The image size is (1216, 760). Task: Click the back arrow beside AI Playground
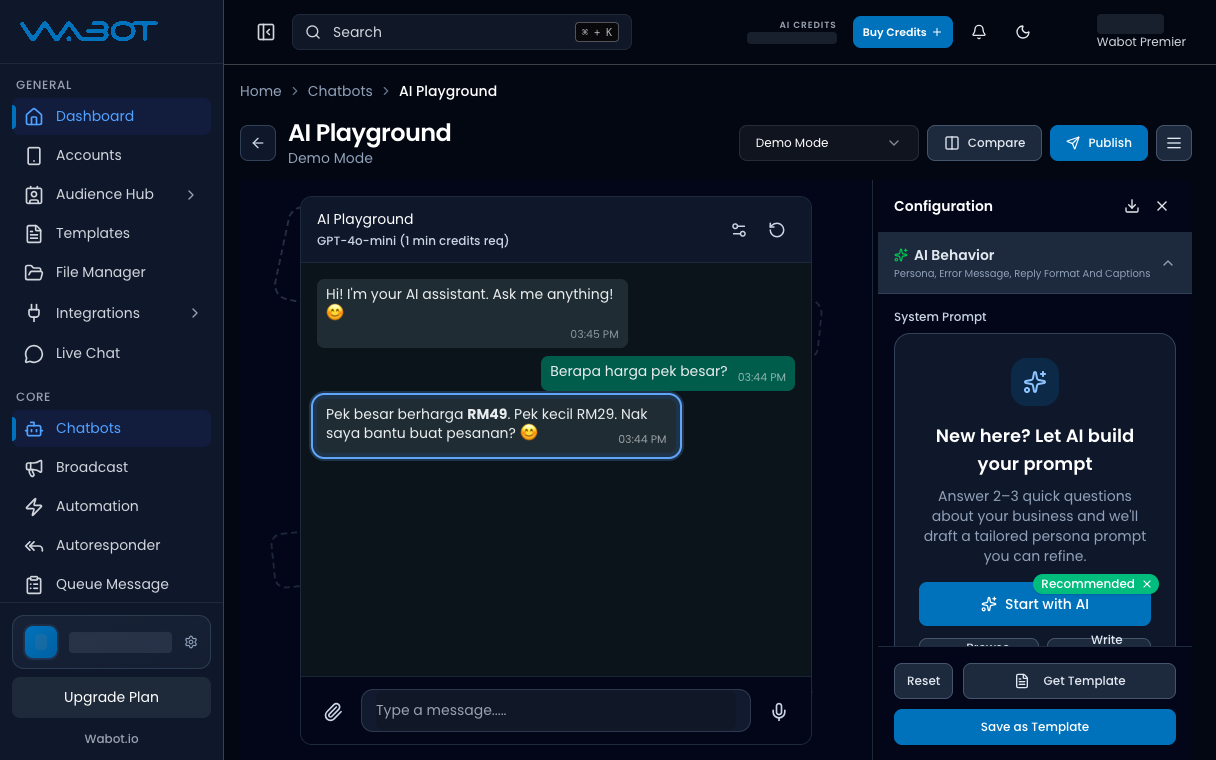[258, 143]
